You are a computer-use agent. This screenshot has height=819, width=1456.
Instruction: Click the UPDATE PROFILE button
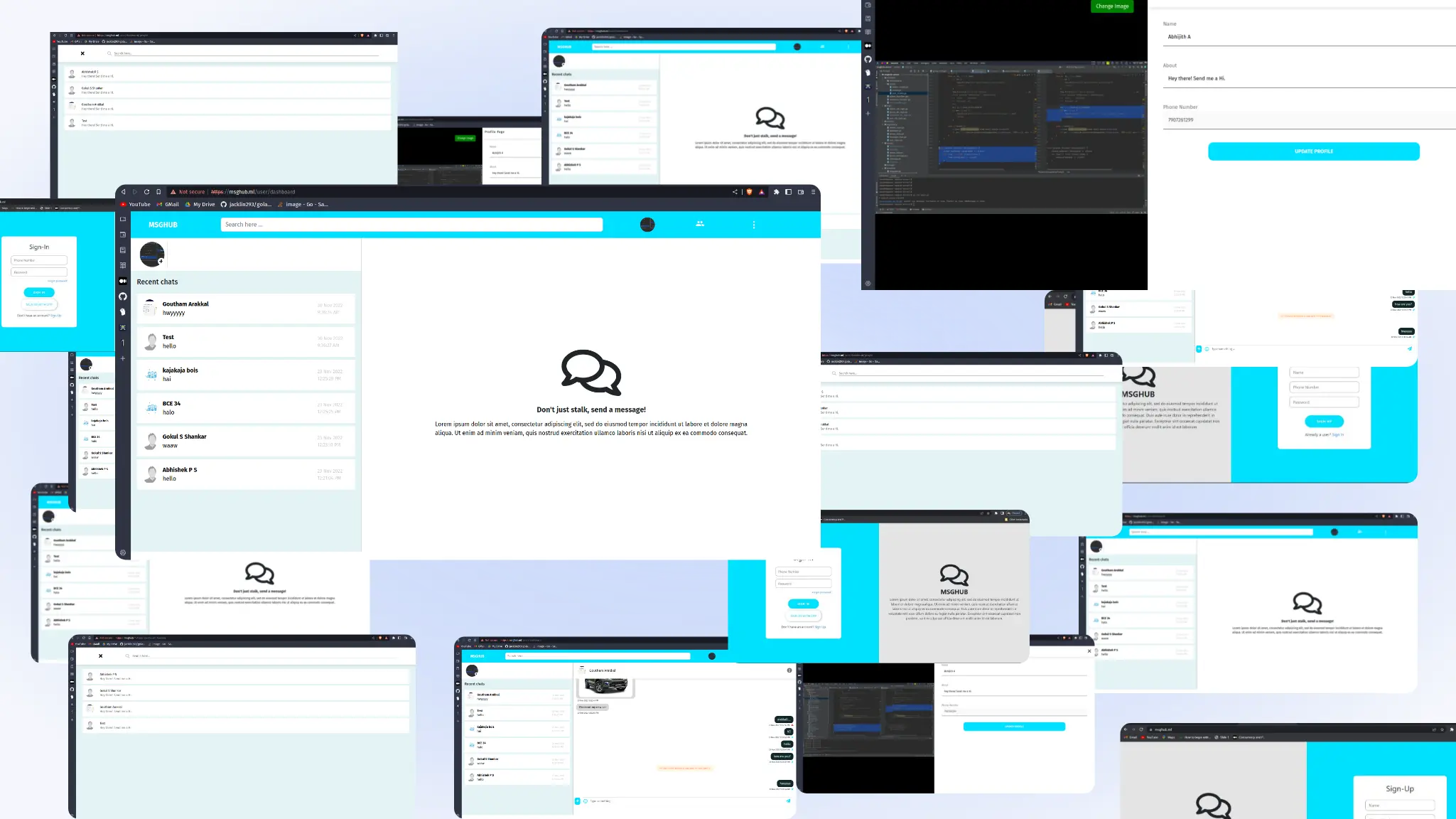(x=1314, y=151)
